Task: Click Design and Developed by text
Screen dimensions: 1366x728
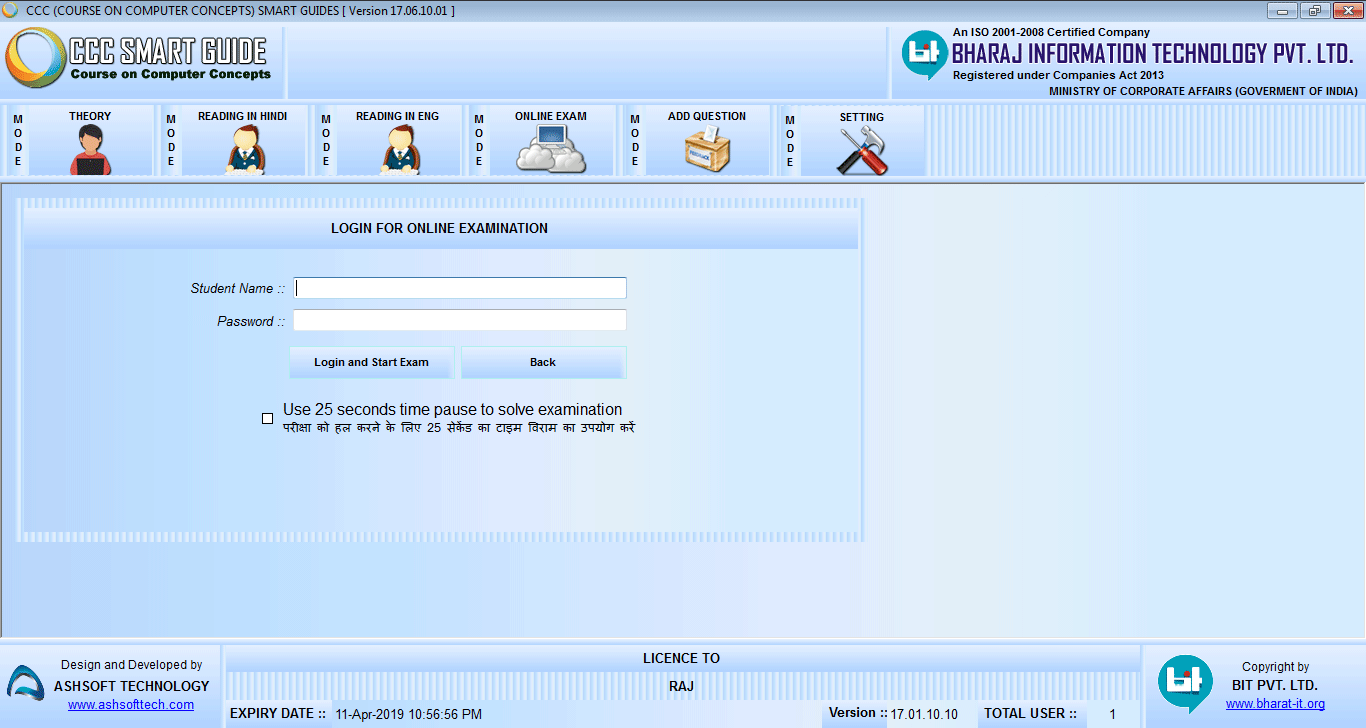Action: [x=131, y=664]
